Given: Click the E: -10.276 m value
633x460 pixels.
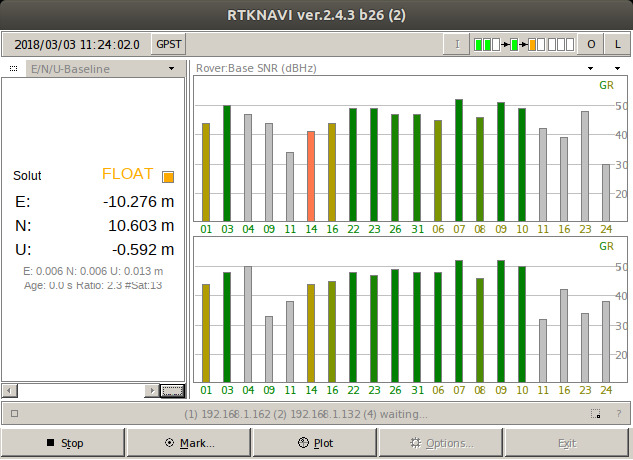Looking at the screenshot, I should (138, 202).
